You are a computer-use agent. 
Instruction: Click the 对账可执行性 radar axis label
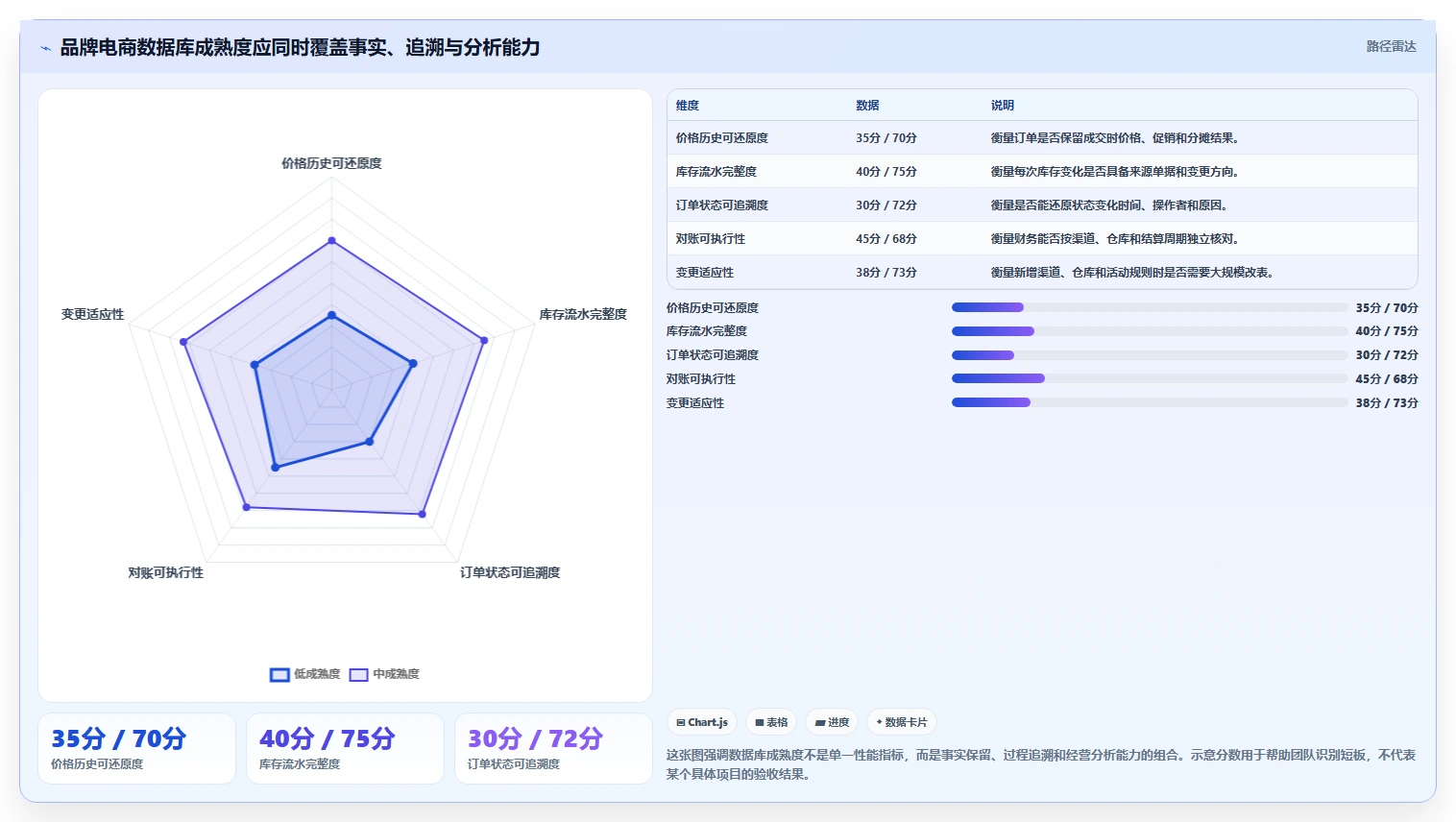[x=166, y=572]
